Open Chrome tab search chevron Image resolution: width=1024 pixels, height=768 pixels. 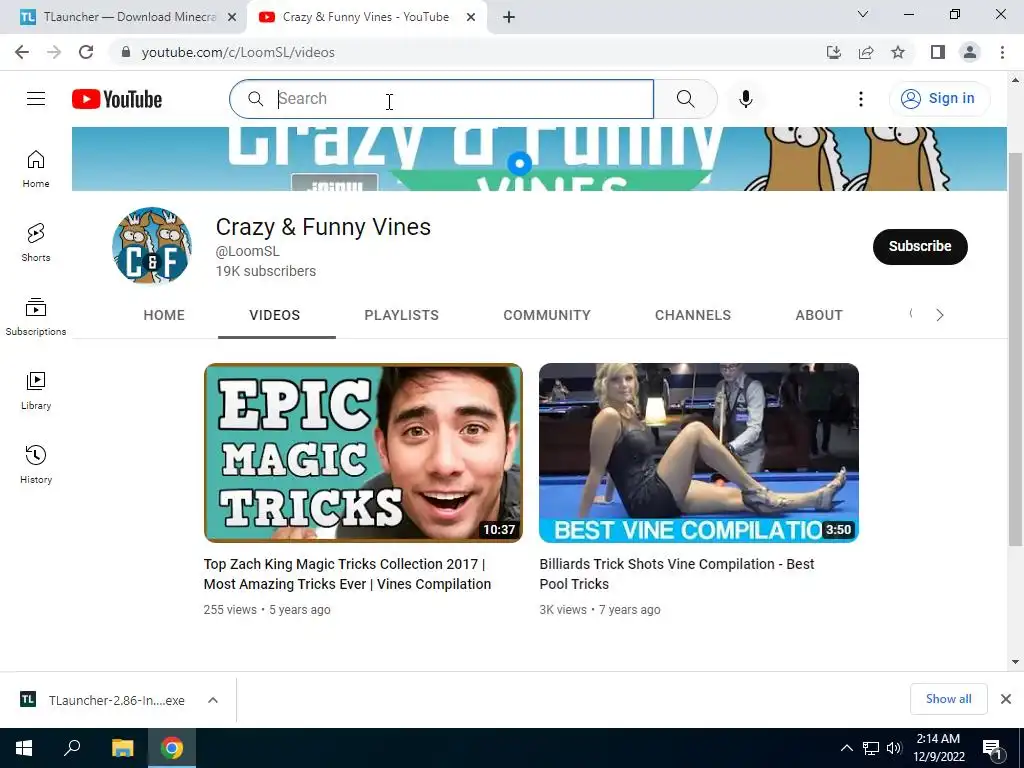[863, 14]
